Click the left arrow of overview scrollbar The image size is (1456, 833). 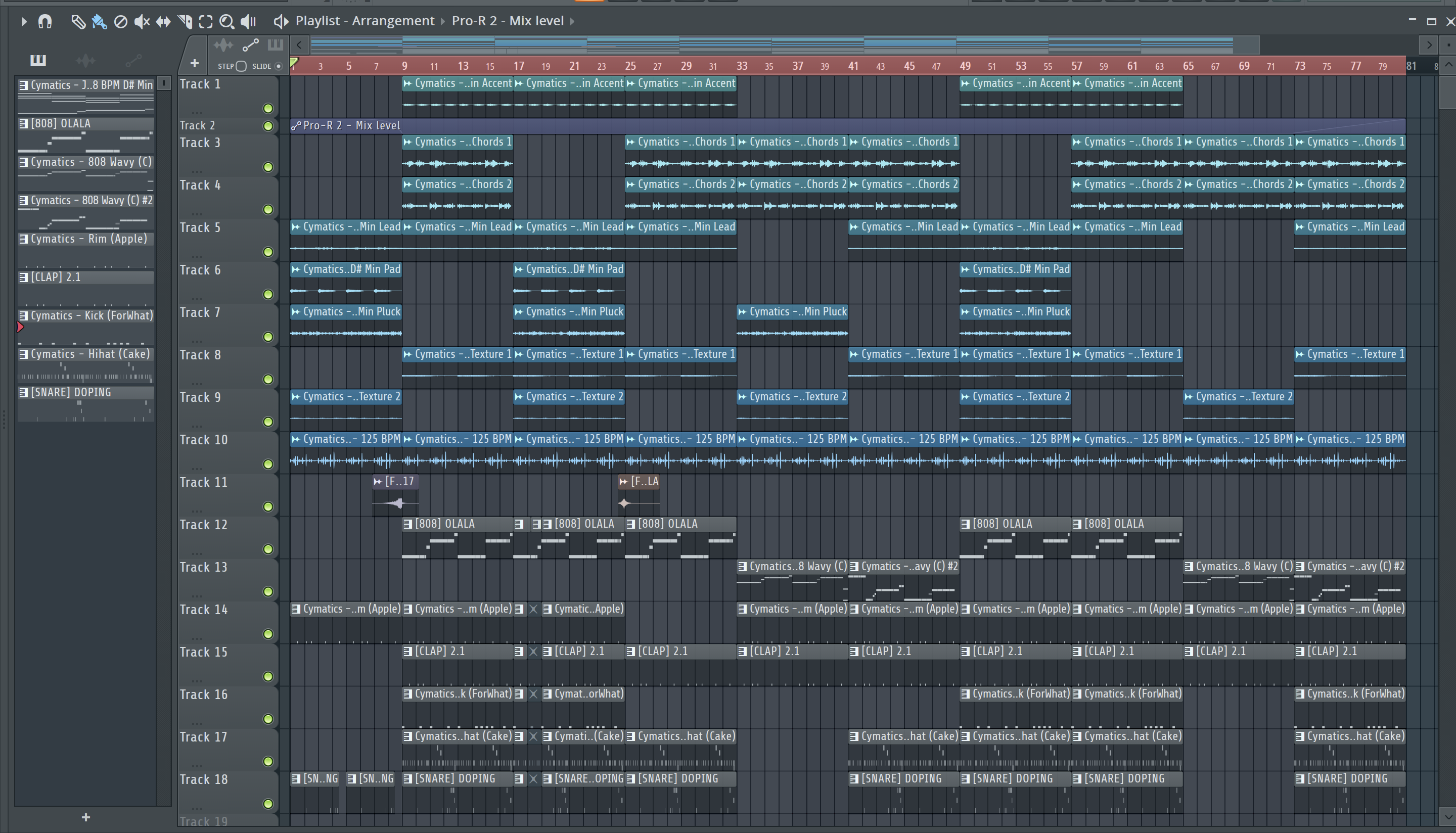pyautogui.click(x=299, y=44)
